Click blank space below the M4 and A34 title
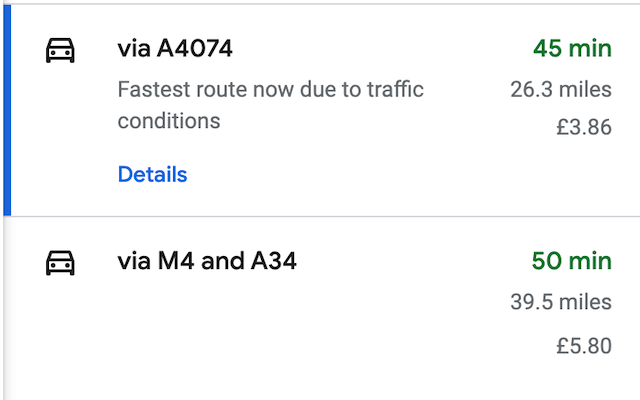The width and height of the screenshot is (640, 400). [250, 330]
